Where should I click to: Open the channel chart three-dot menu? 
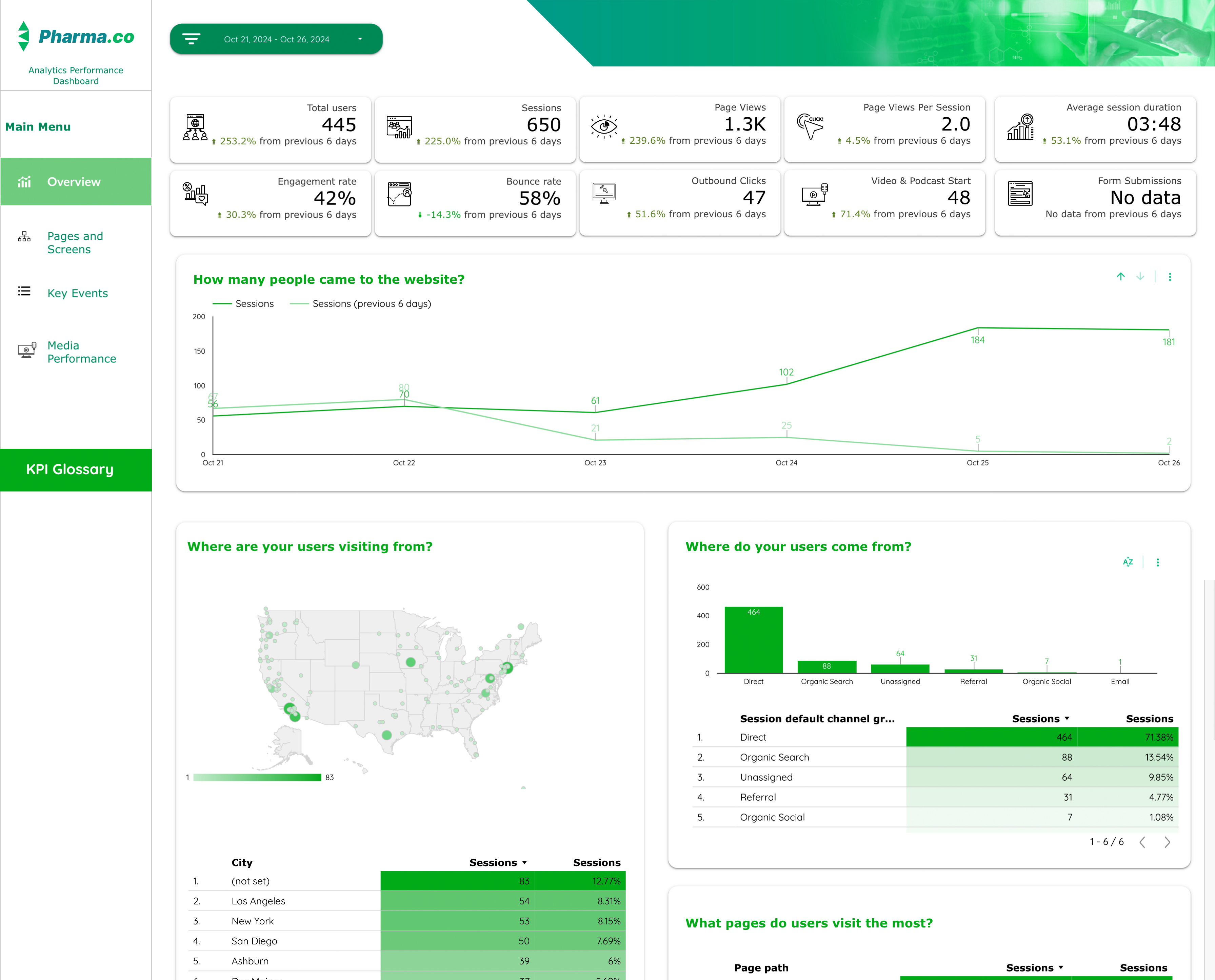tap(1158, 562)
